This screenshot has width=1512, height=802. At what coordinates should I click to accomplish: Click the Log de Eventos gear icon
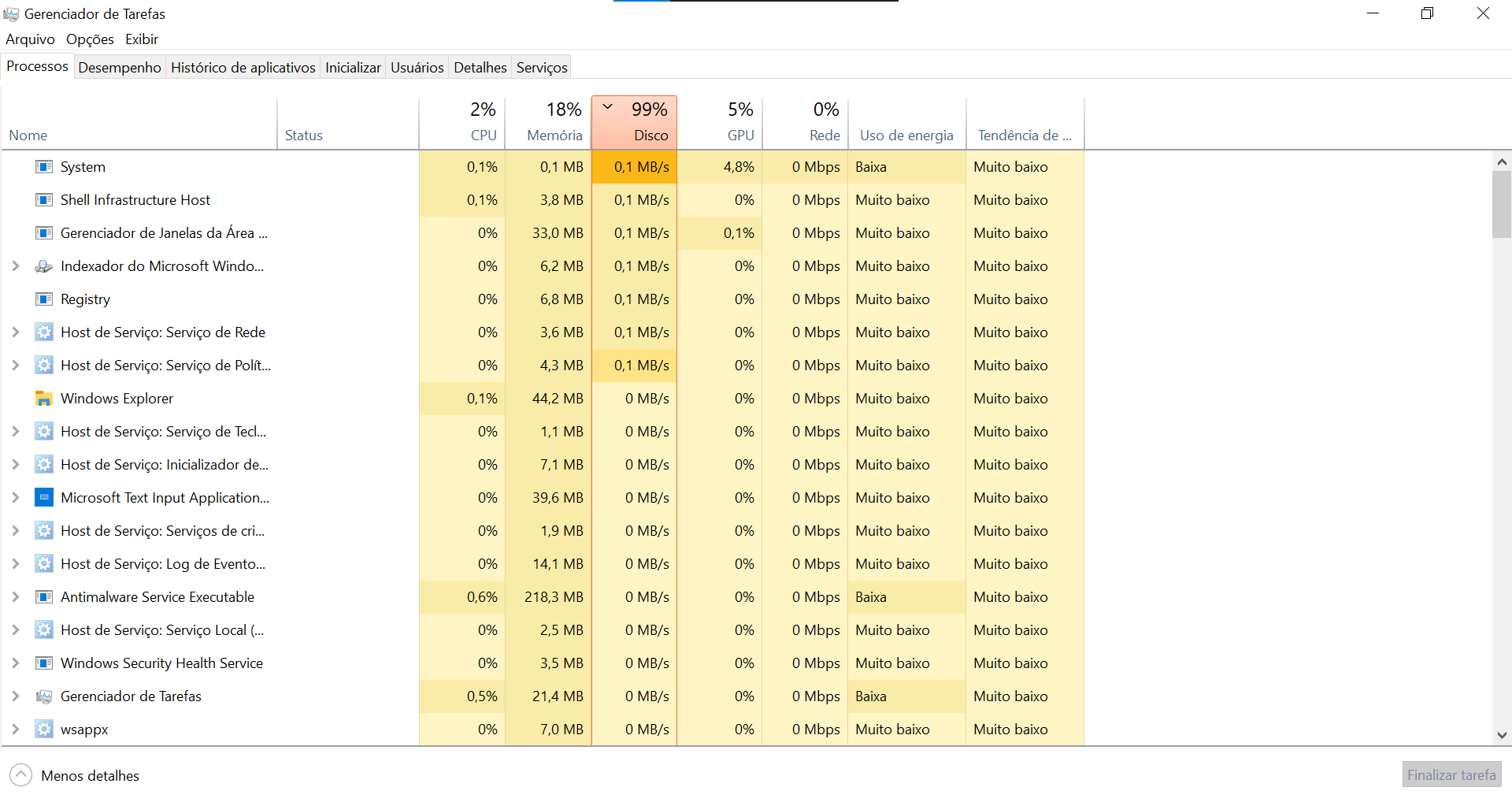44,564
